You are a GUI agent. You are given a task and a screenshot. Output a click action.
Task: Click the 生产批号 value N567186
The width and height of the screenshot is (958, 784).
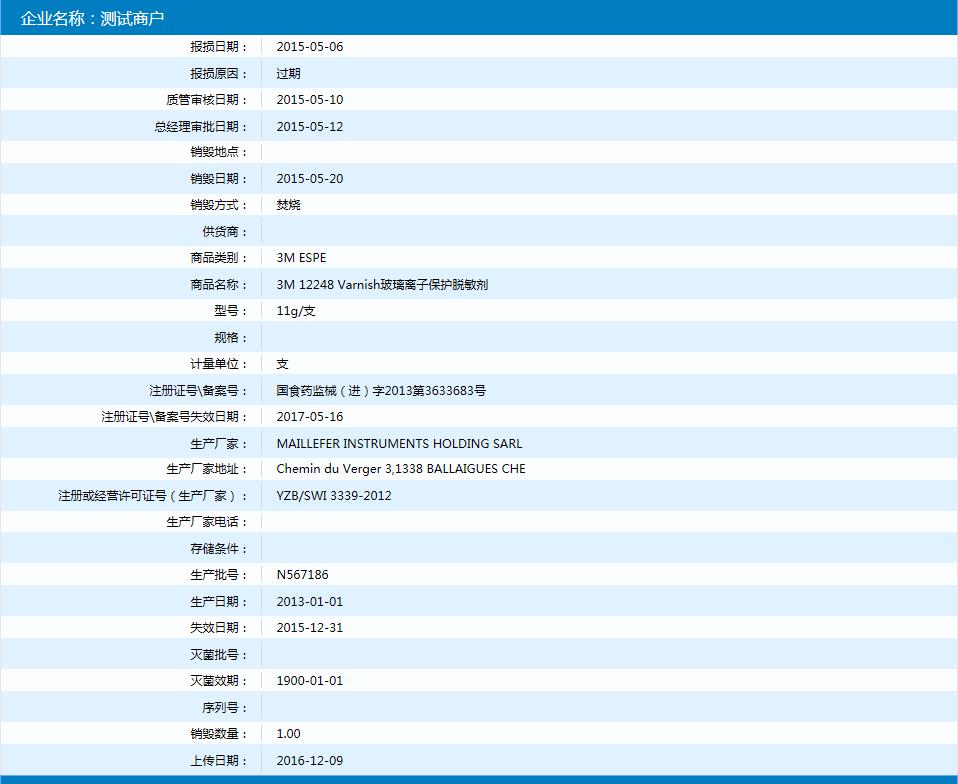(x=302, y=574)
